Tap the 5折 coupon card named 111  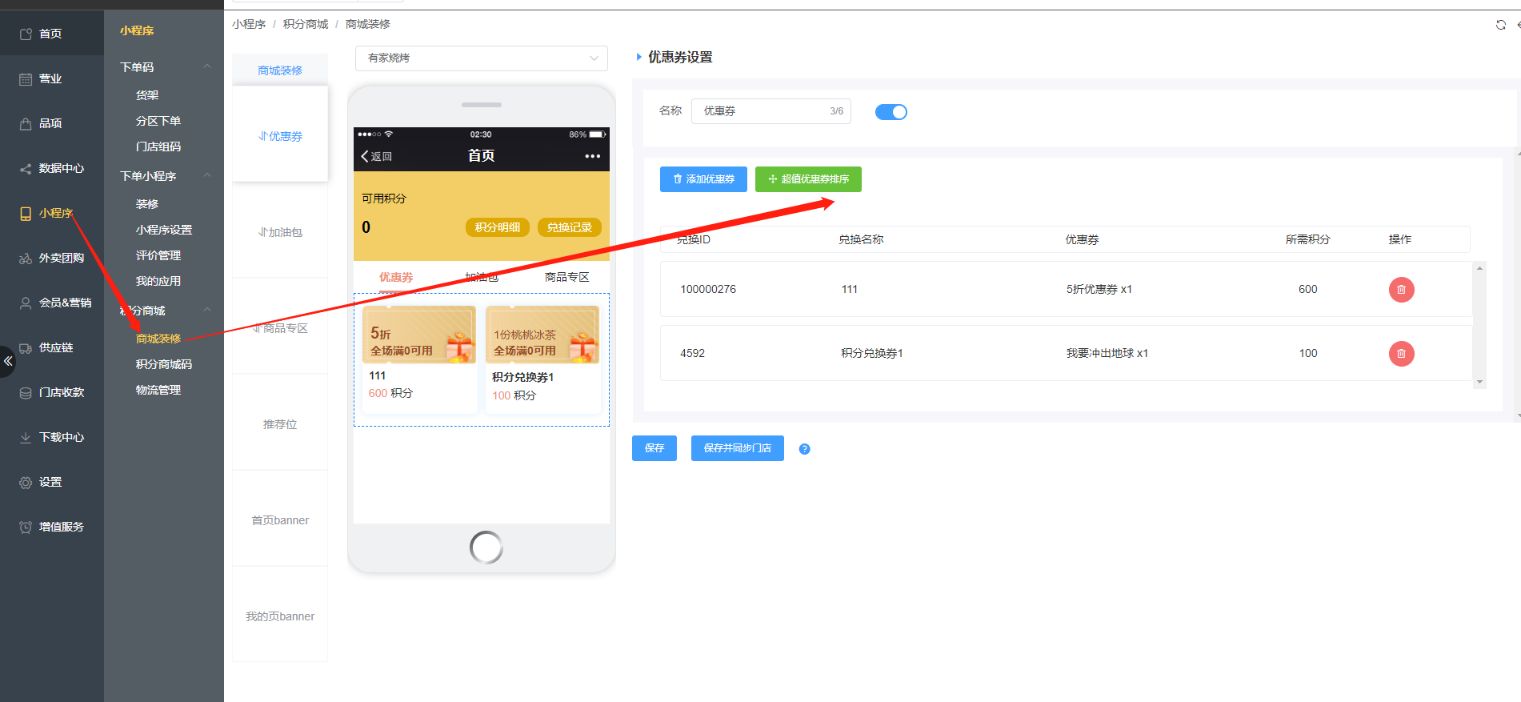click(420, 359)
